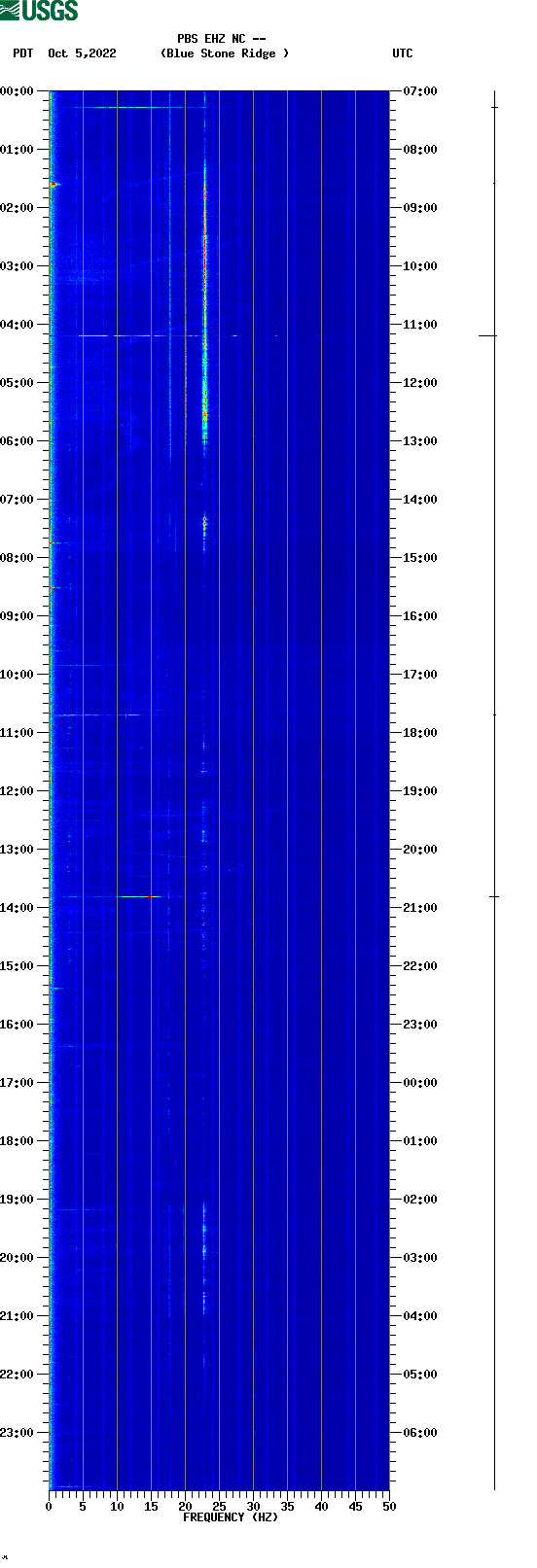Viewport: 537px width, 1568px height.
Task: Select the station title PBS EHZ NC --
Action: click(x=221, y=39)
